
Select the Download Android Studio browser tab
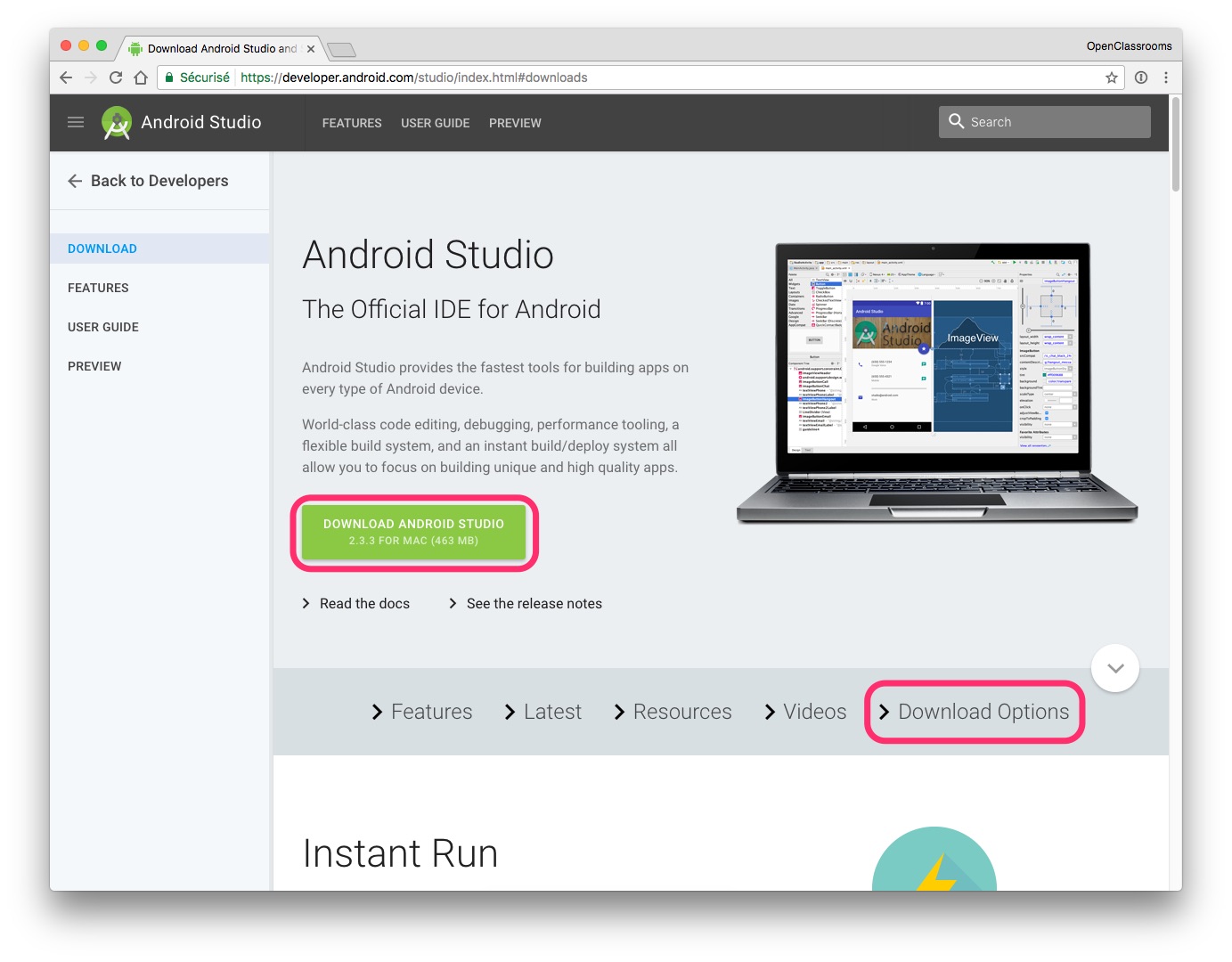pyautogui.click(x=222, y=49)
